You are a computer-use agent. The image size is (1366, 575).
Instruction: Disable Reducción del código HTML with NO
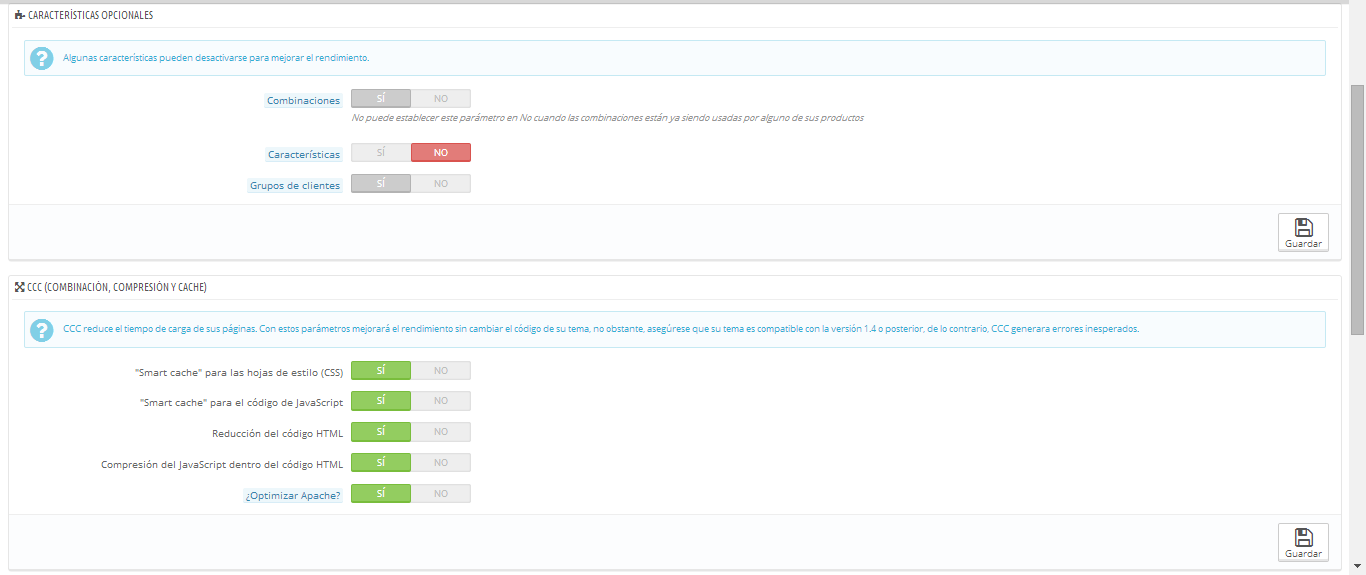click(441, 432)
